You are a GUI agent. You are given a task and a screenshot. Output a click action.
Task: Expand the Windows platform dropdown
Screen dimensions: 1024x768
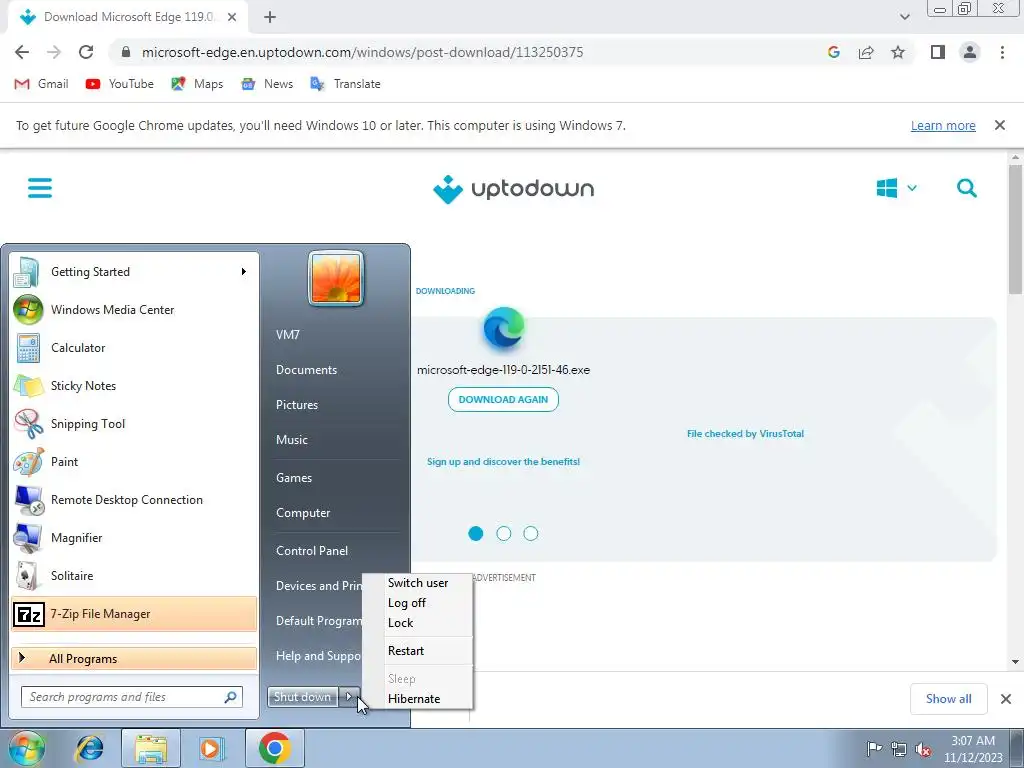point(896,188)
